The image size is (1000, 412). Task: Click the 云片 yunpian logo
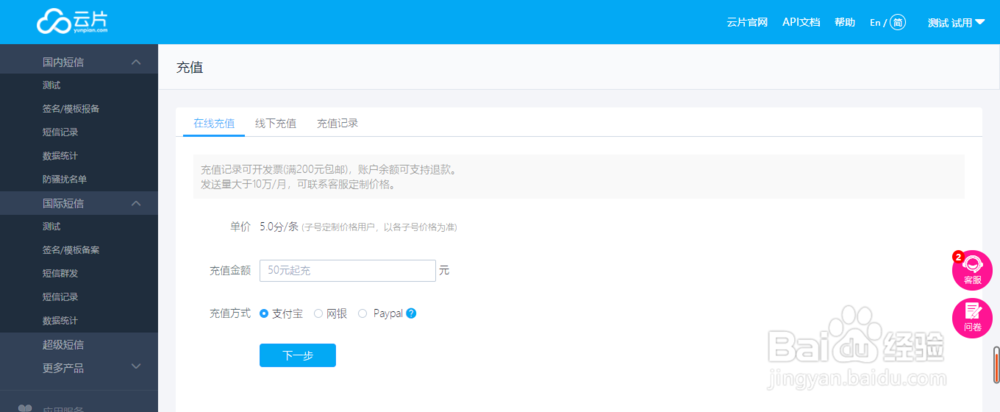coord(72,21)
